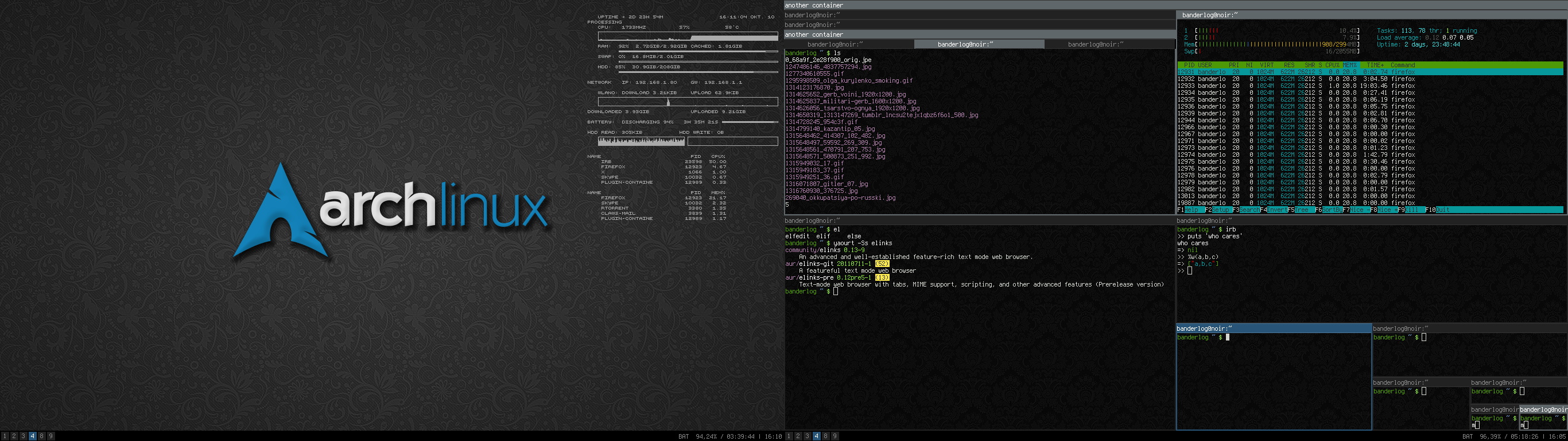Image resolution: width=1568 pixels, height=441 pixels.
Task: Select active workspace 4 on the right monitor bar
Action: click(x=816, y=436)
